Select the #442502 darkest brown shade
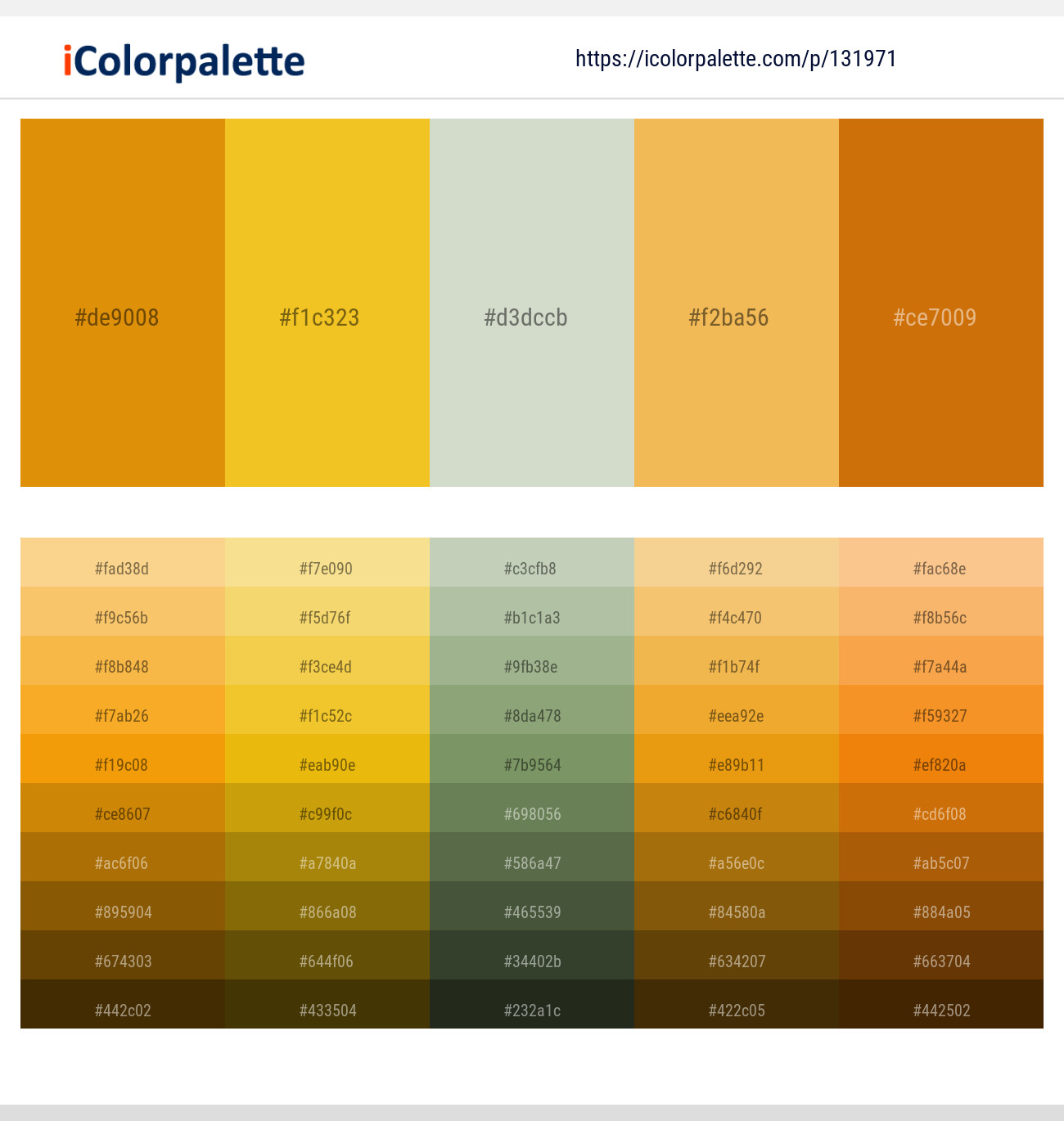The width and height of the screenshot is (1064, 1121). click(941, 1004)
